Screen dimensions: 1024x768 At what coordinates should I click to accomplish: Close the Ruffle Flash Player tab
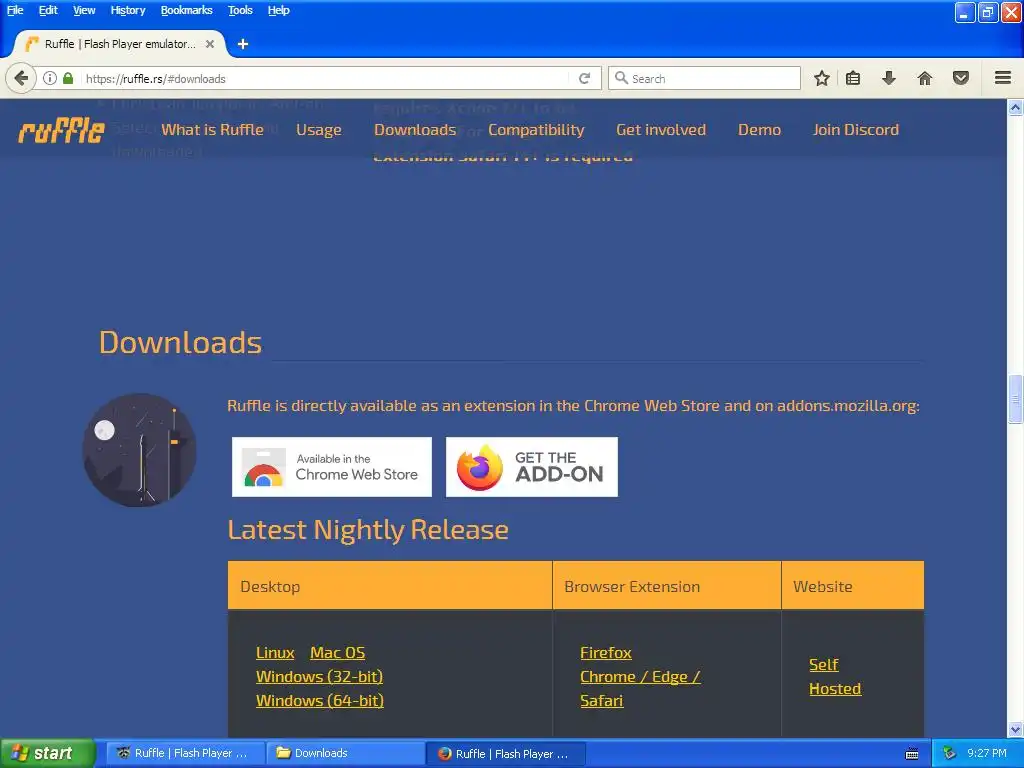click(x=210, y=44)
